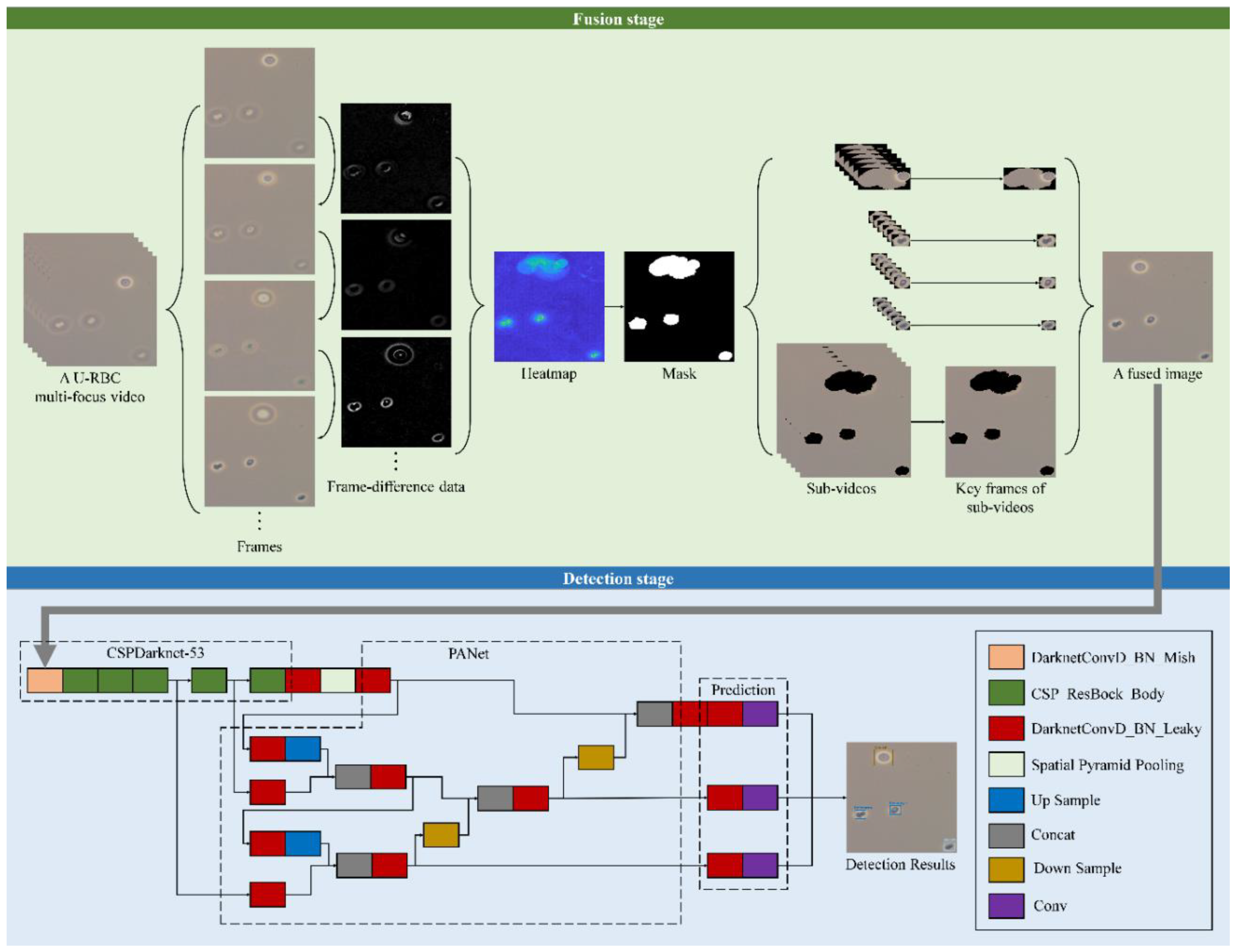Click the U-RBC multi-focus video stack
1237x952 pixels.
[x=91, y=299]
